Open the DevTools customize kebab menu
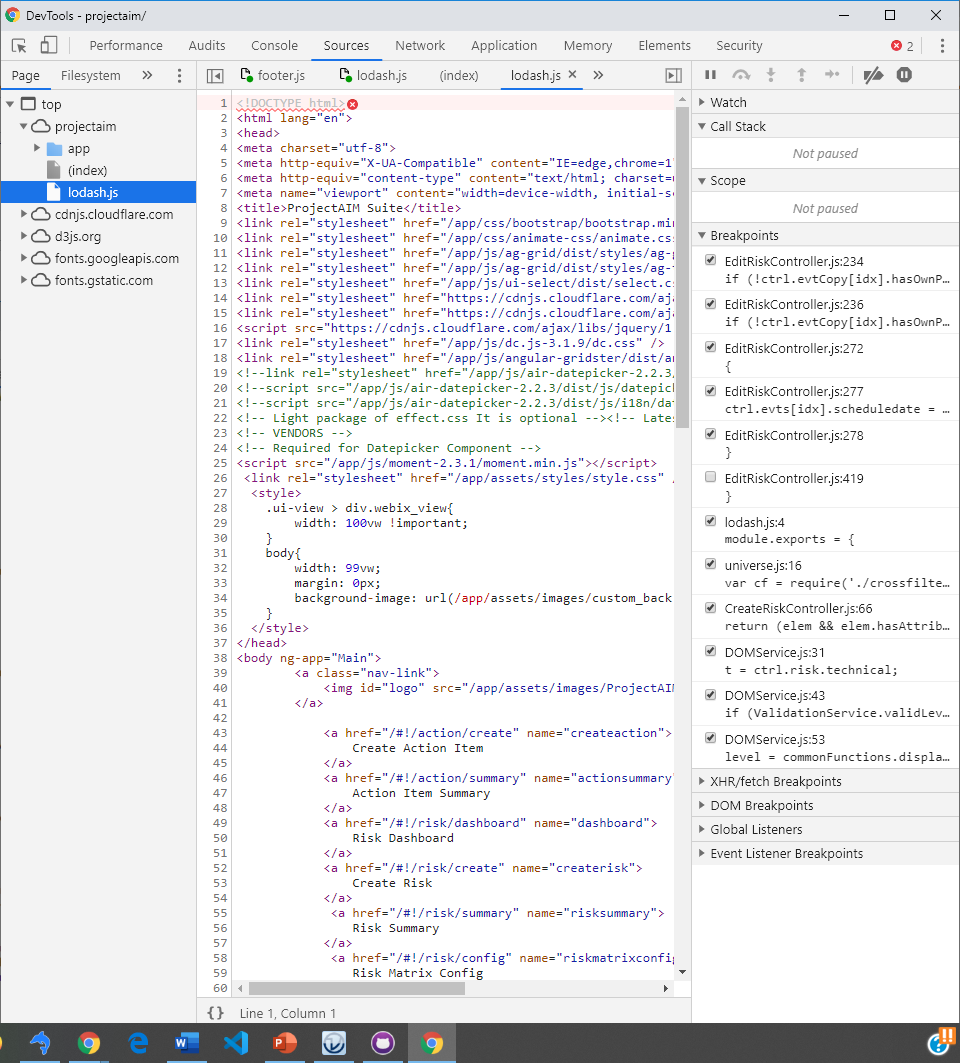This screenshot has height=1063, width=960. [x=942, y=45]
